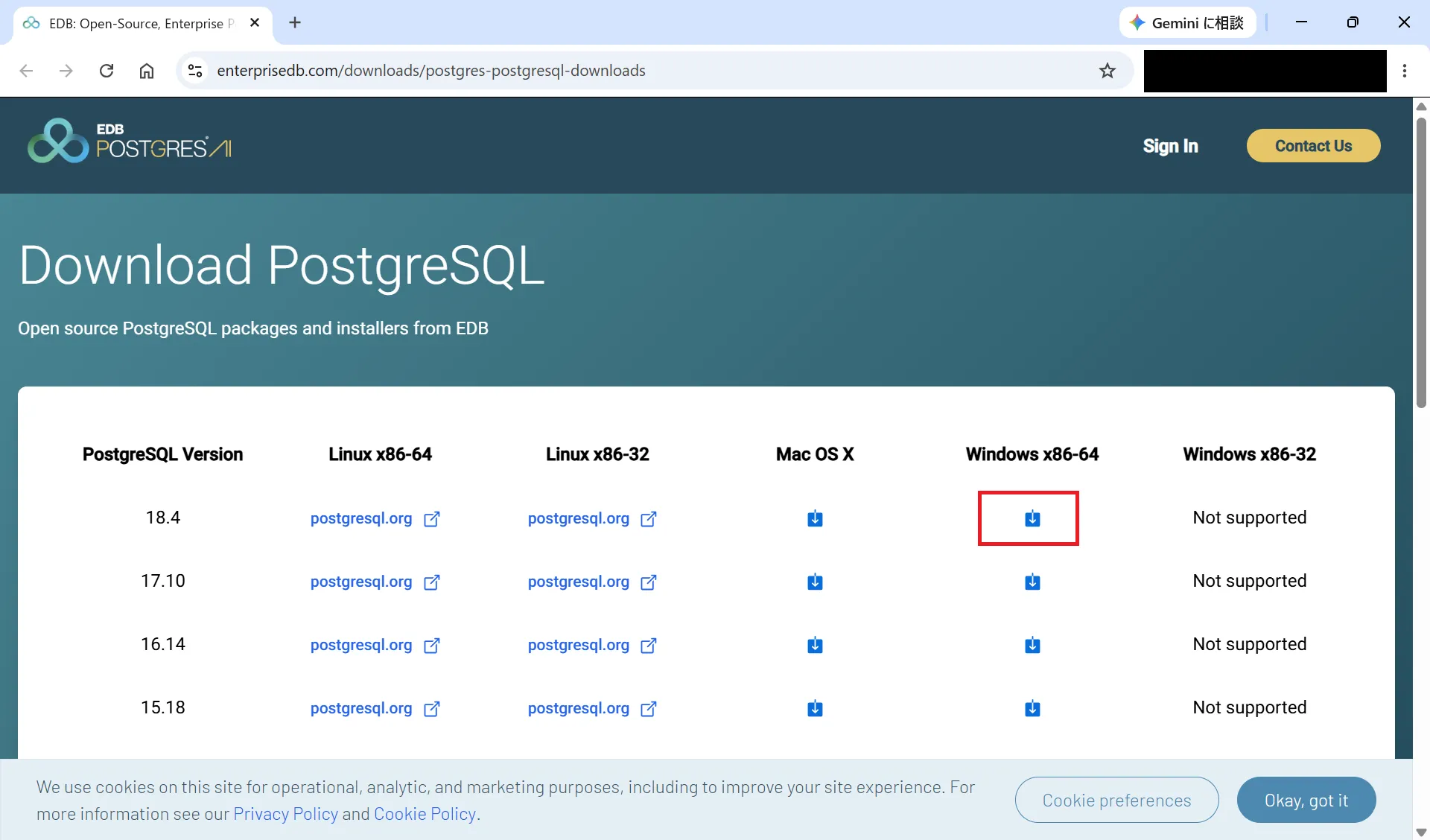Open the Privacy Policy link

(286, 814)
